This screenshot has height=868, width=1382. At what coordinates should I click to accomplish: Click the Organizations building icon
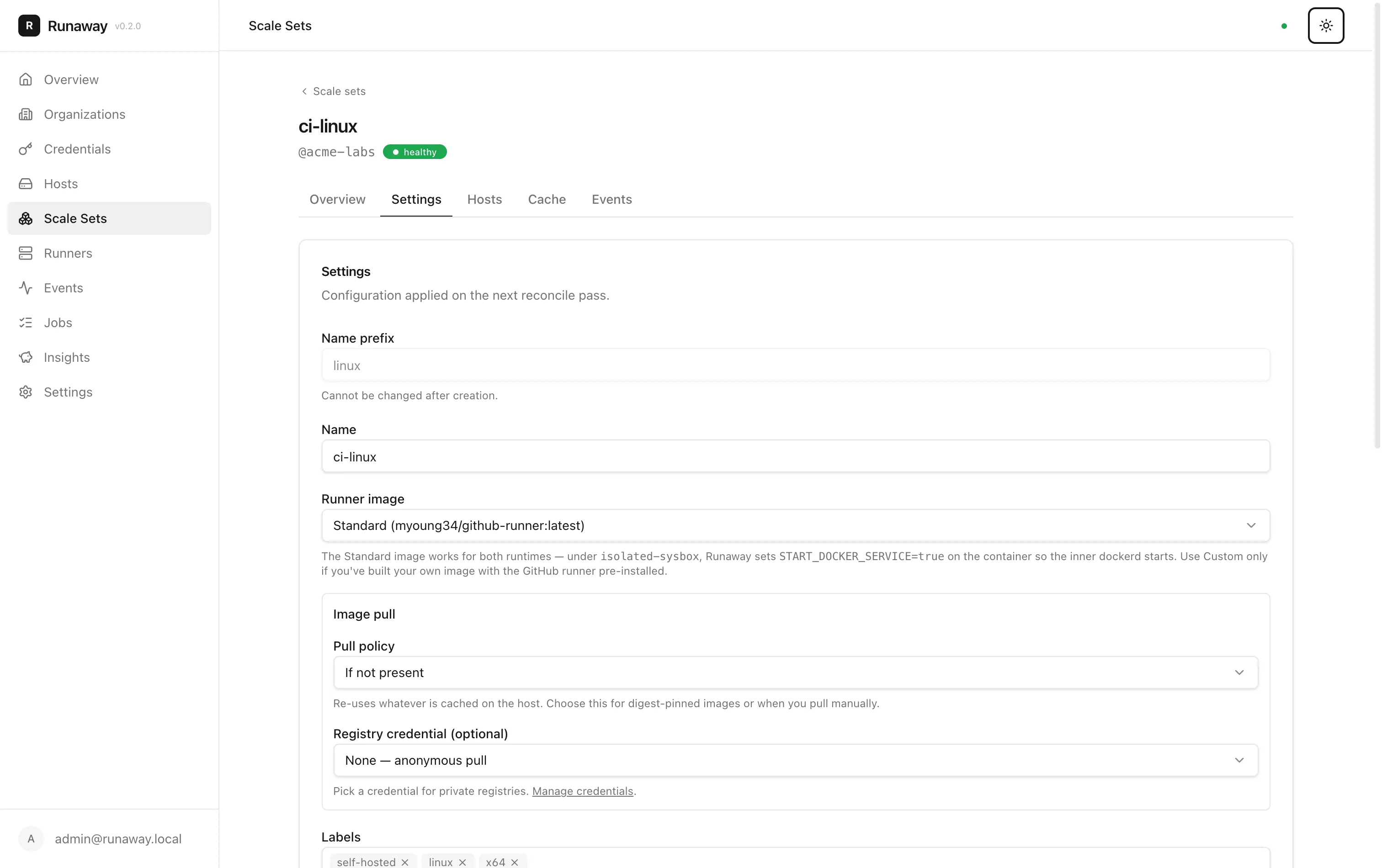pyautogui.click(x=25, y=114)
